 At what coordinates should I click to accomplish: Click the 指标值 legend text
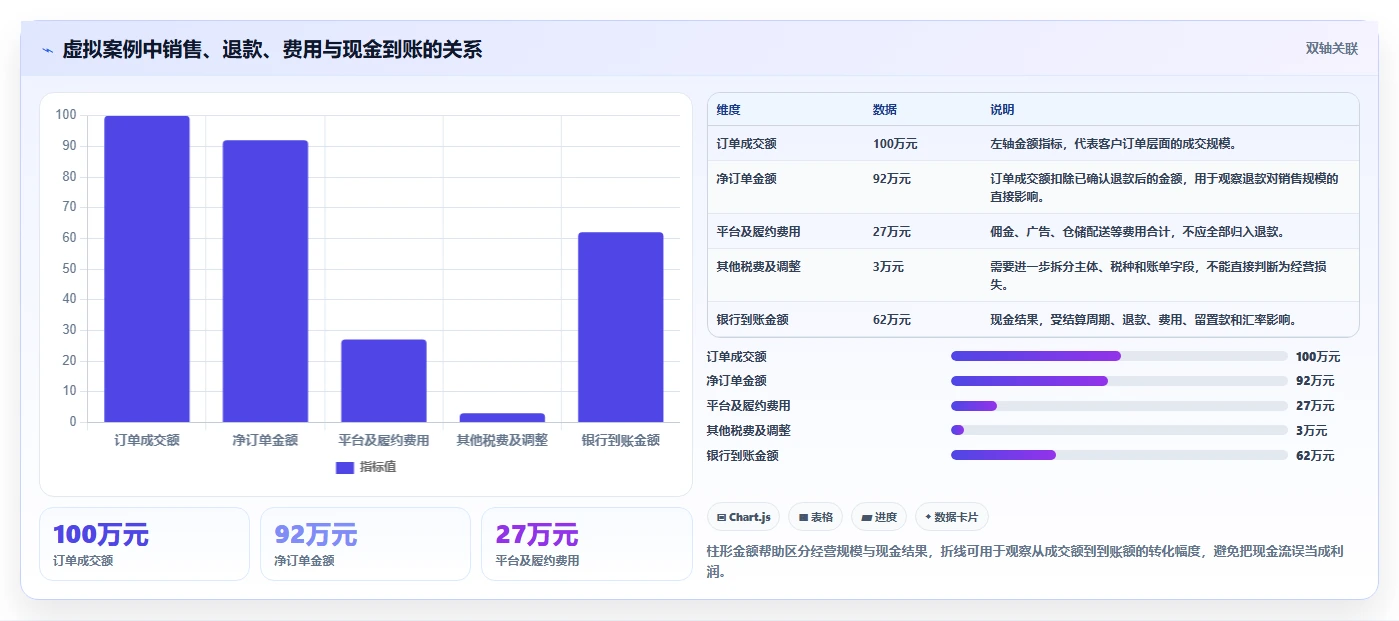point(378,467)
